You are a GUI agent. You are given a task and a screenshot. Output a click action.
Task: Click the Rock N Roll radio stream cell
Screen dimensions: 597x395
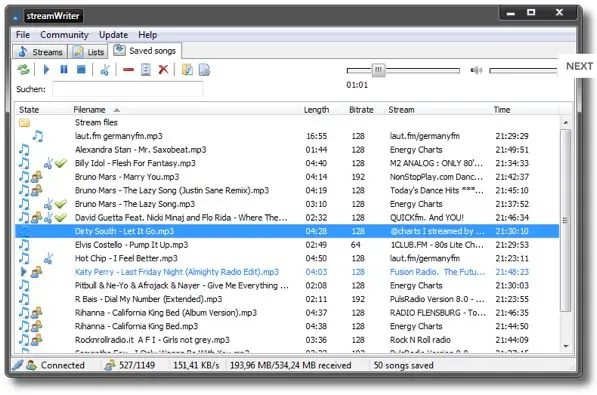420,340
